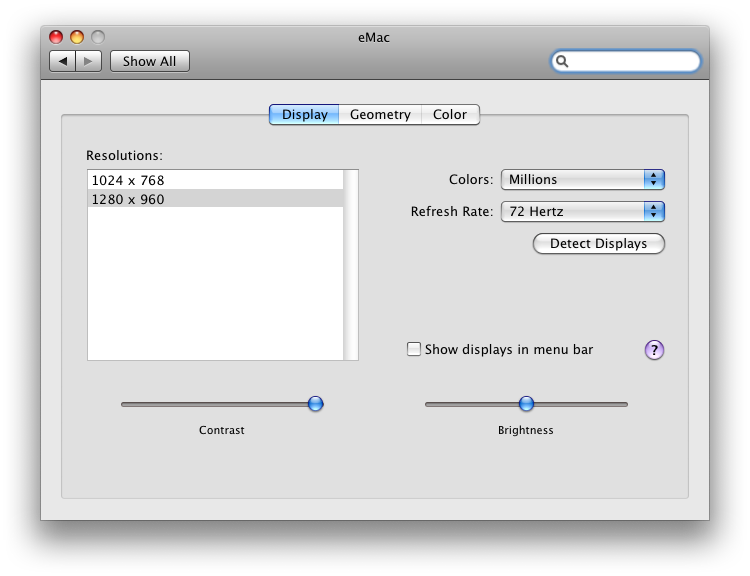The width and height of the screenshot is (750, 576).
Task: Click the Contrast slider knob
Action: 315,404
